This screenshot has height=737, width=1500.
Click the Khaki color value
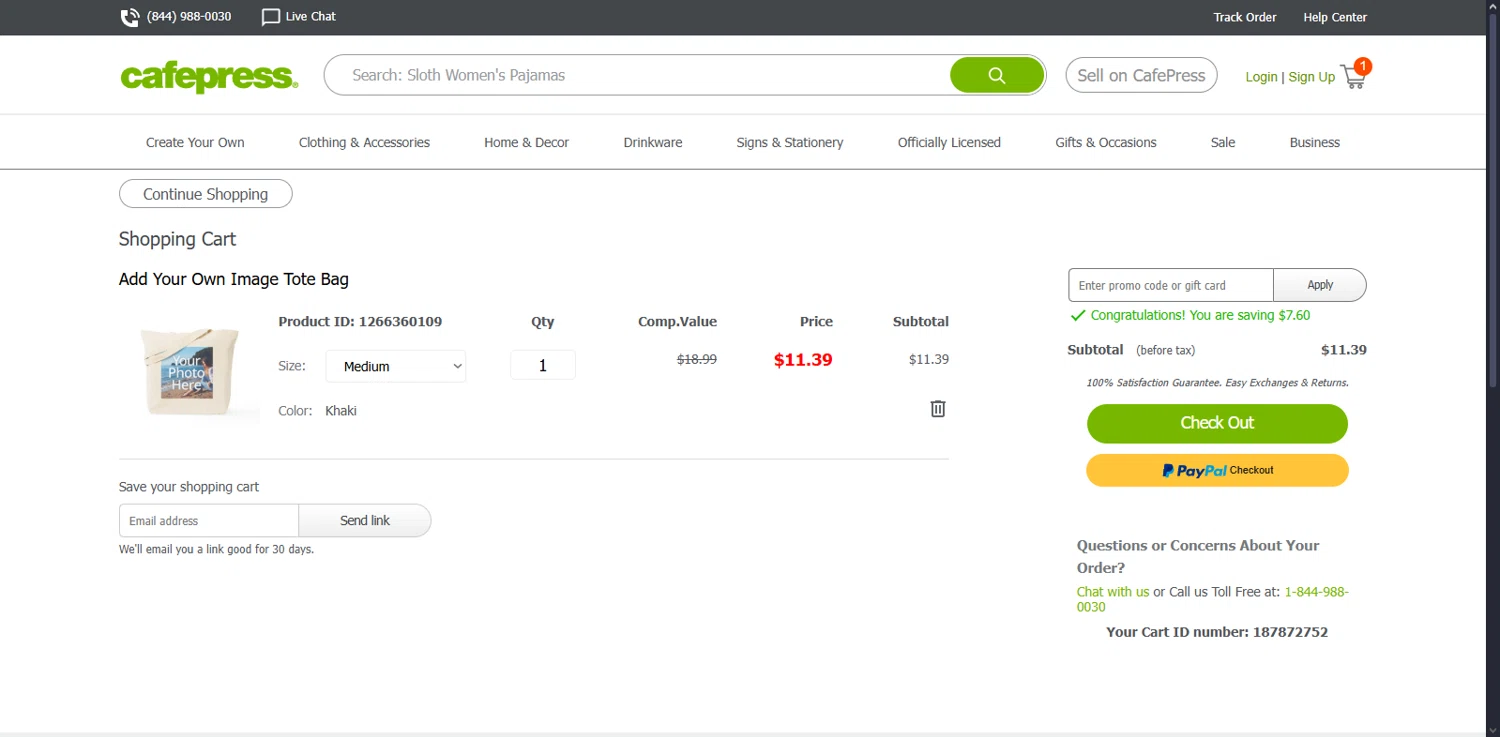pos(341,410)
